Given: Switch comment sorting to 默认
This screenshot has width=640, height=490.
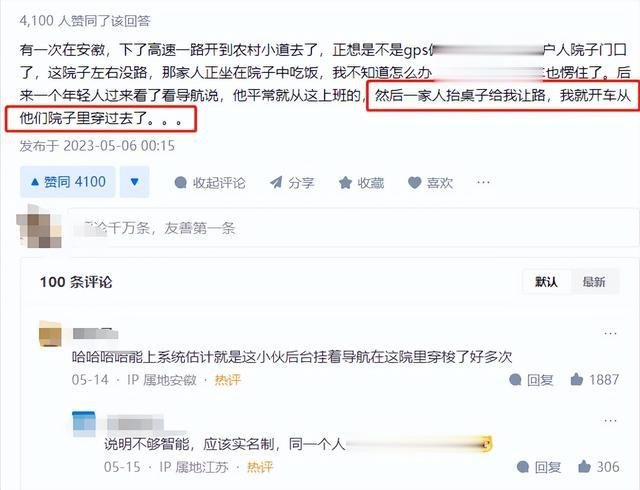Looking at the screenshot, I should pyautogui.click(x=547, y=282).
